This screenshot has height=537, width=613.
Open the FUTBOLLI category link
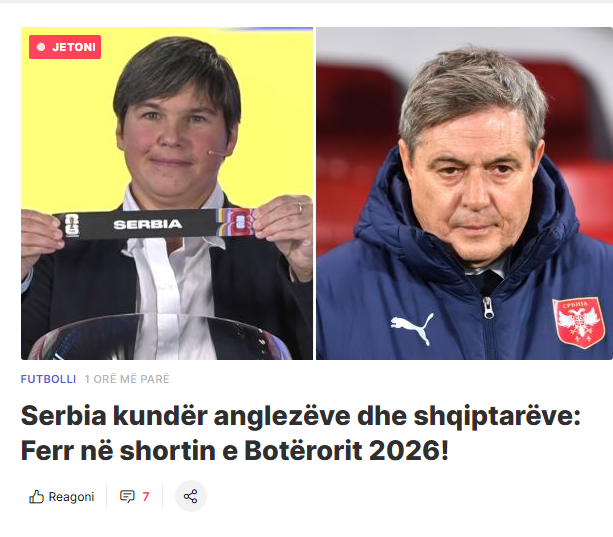click(x=48, y=379)
